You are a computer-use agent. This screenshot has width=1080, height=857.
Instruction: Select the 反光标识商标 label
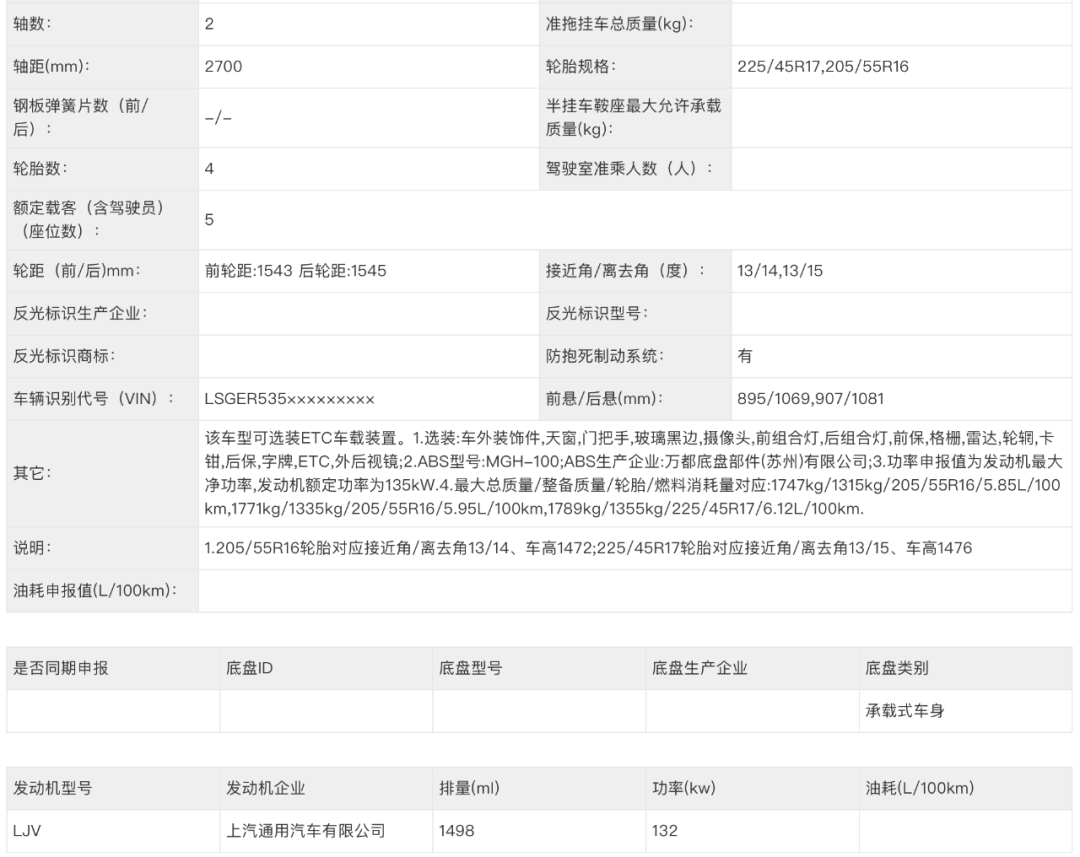[x=64, y=356]
